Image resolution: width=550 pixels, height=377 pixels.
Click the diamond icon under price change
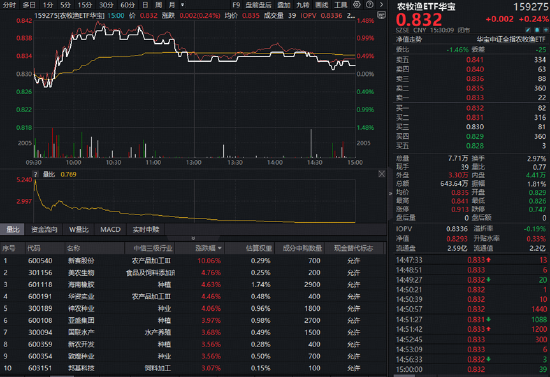click(x=545, y=30)
